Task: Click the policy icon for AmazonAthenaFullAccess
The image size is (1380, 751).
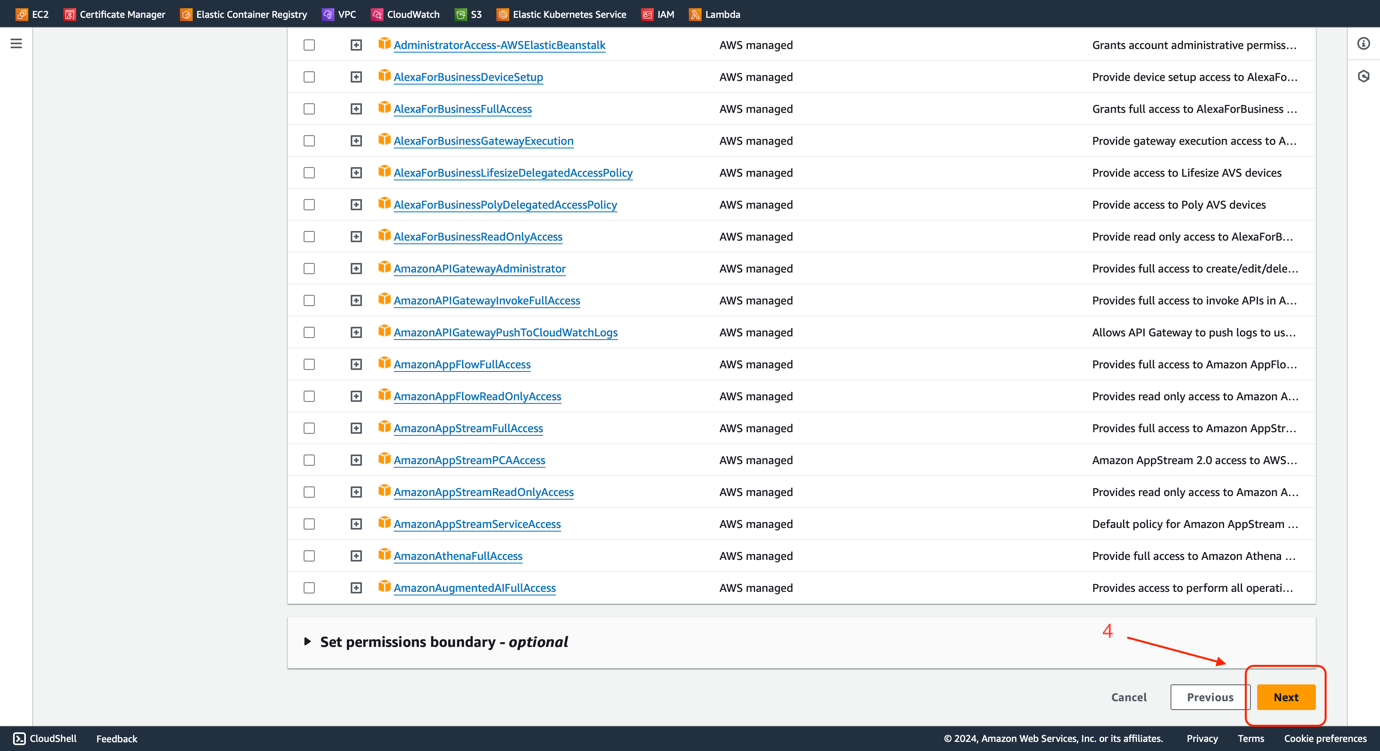Action: tap(384, 555)
